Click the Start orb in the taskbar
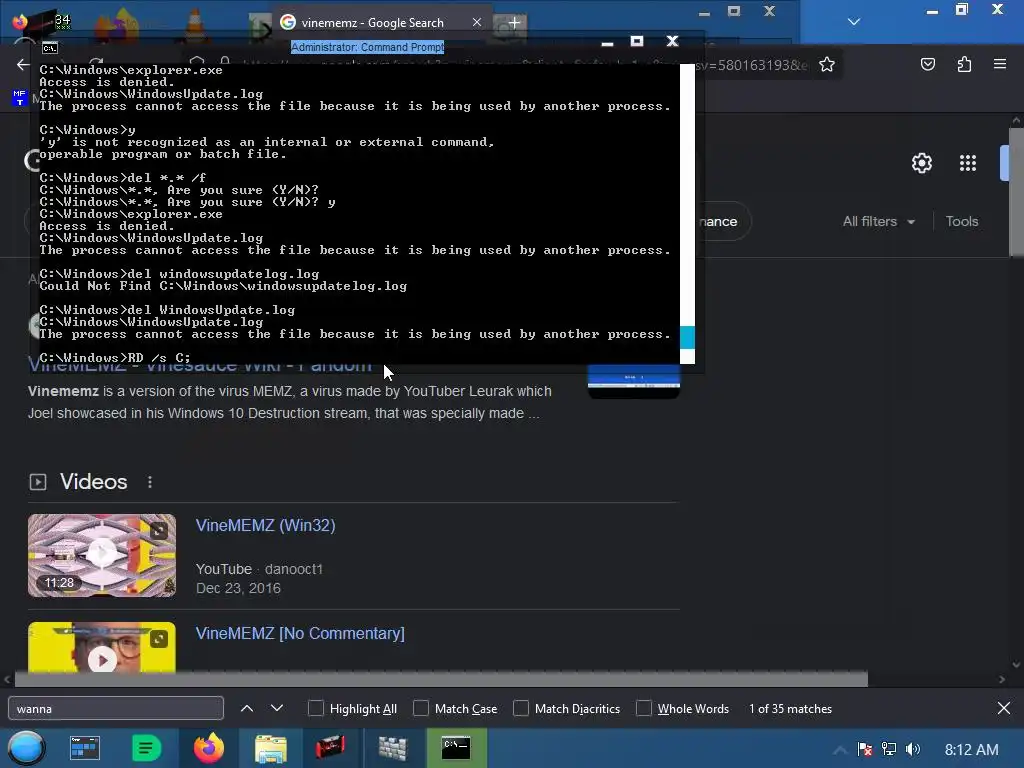Viewport: 1024px width, 768px height. point(26,748)
